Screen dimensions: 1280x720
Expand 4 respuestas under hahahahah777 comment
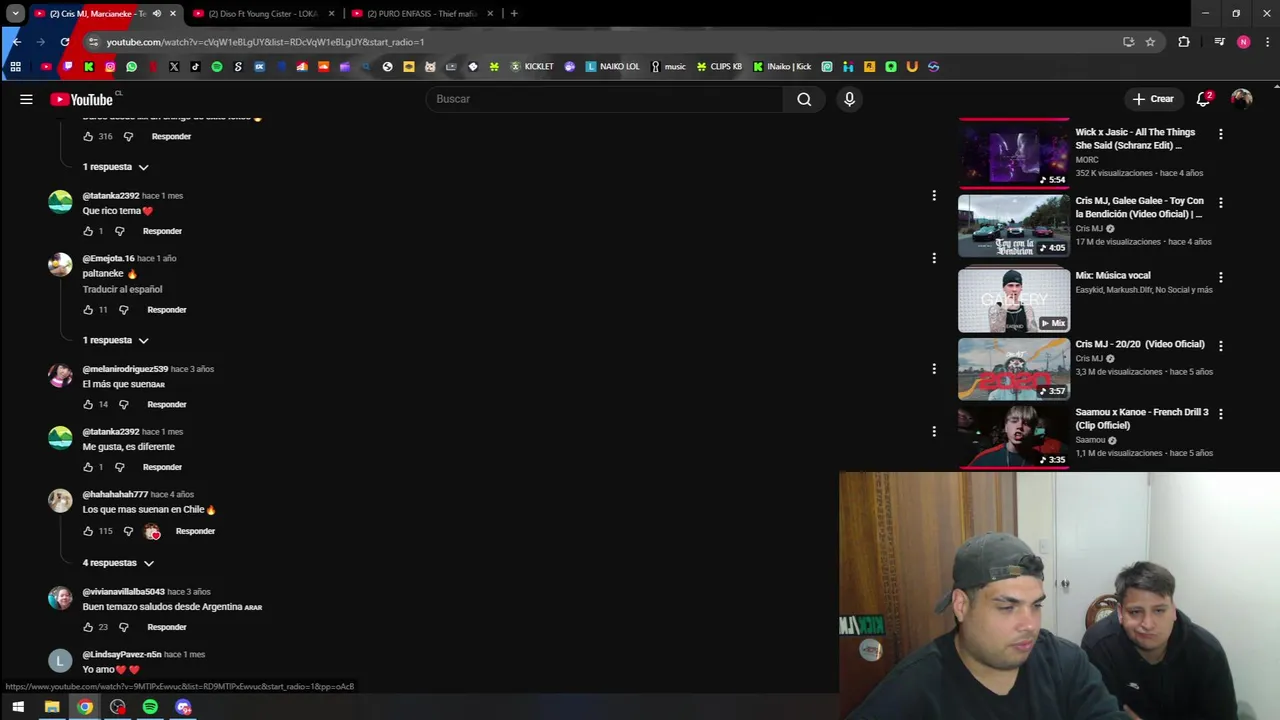(118, 563)
